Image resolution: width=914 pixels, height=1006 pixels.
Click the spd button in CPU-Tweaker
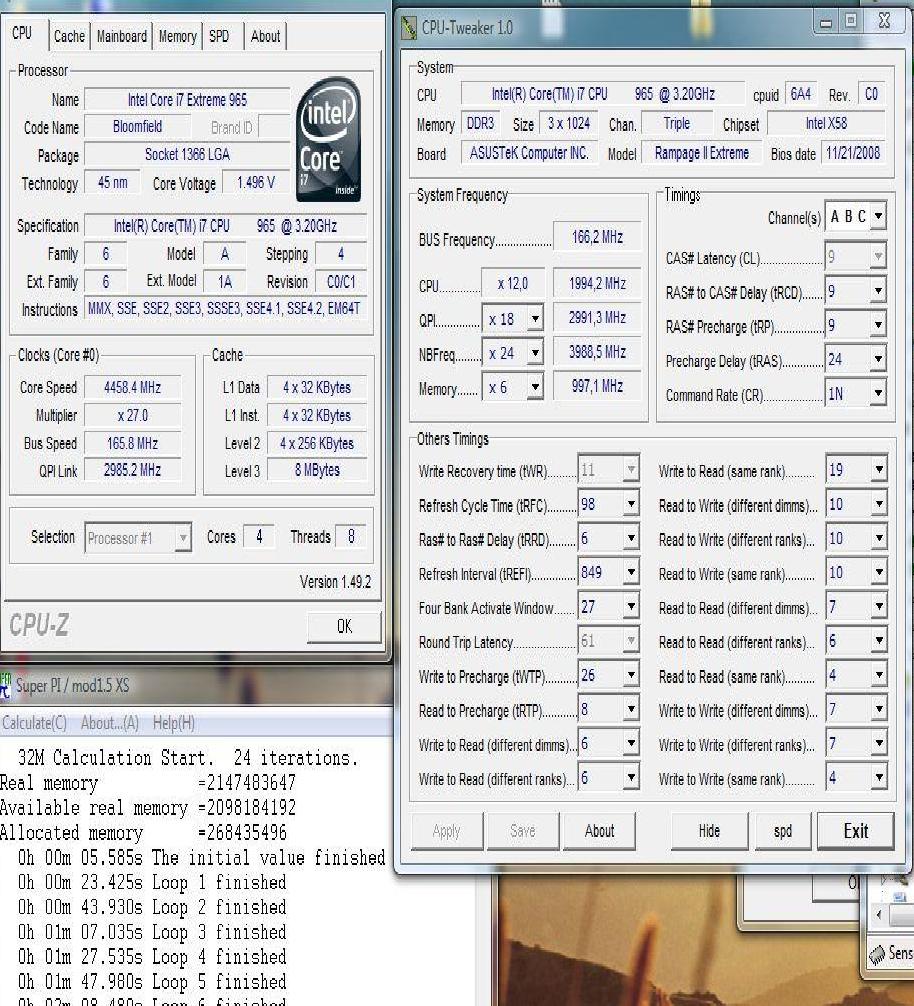tap(783, 831)
